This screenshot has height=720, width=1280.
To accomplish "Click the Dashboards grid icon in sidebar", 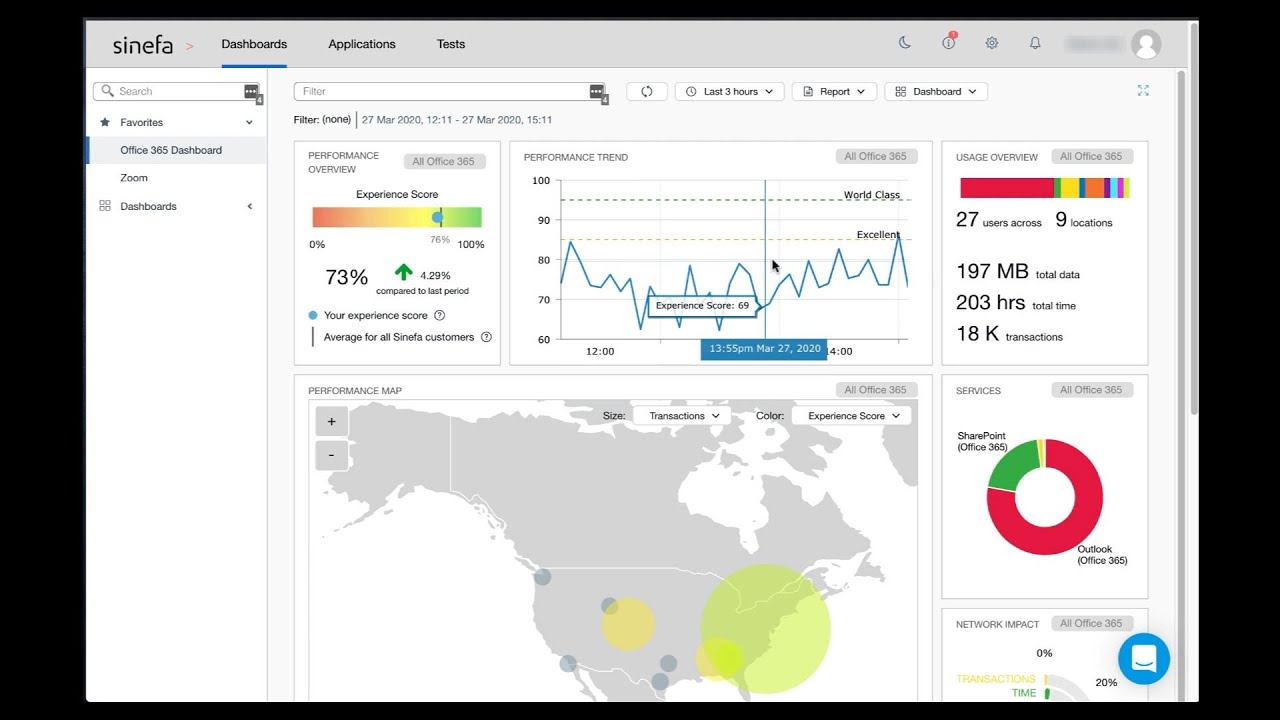I will coord(105,206).
